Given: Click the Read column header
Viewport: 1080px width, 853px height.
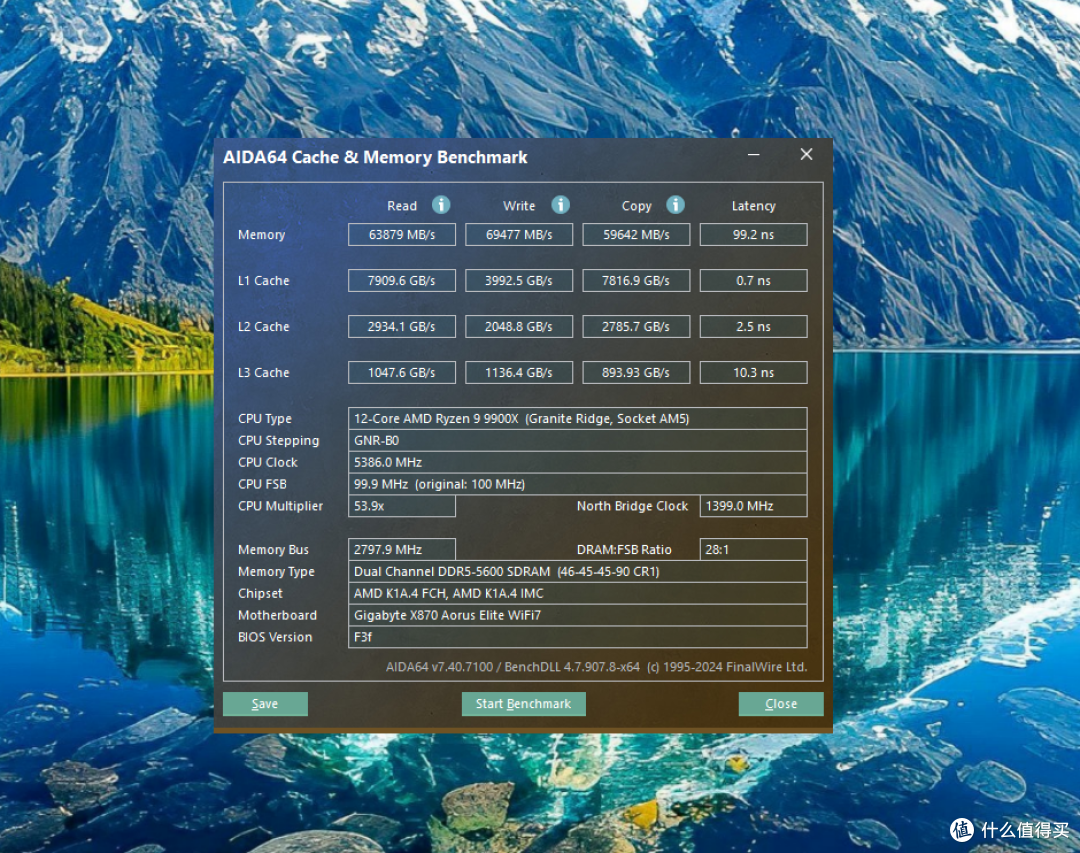Looking at the screenshot, I should pos(402,205).
